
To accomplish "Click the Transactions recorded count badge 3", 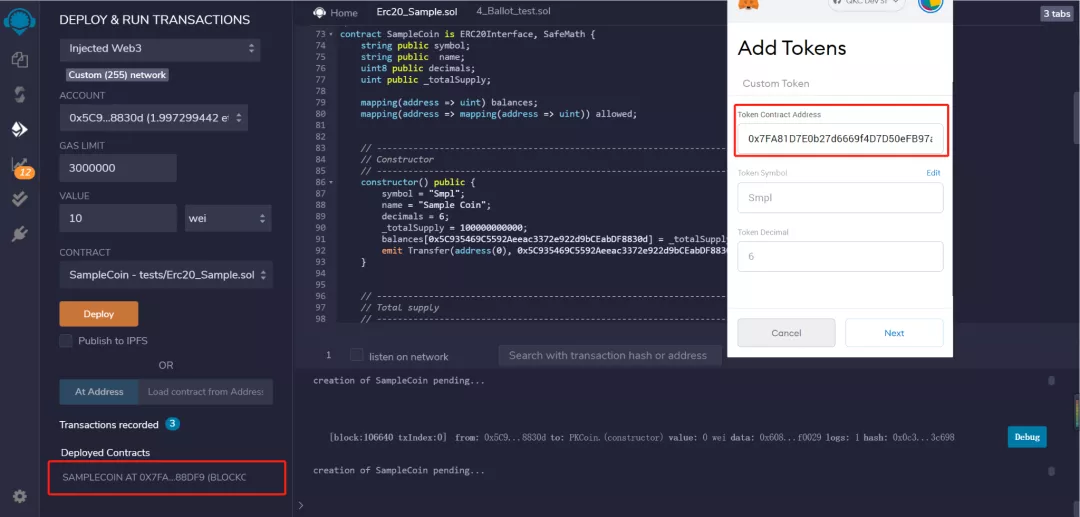I will pos(173,424).
